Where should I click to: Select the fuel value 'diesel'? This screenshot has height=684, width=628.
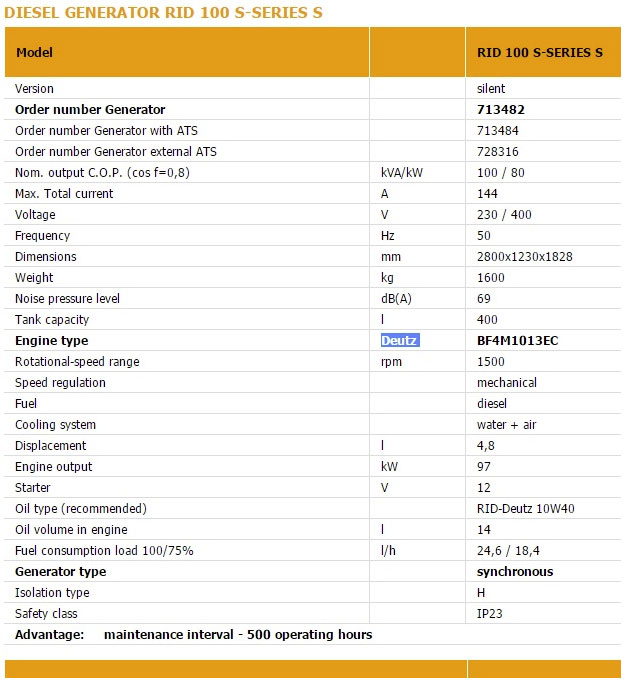[x=492, y=404]
